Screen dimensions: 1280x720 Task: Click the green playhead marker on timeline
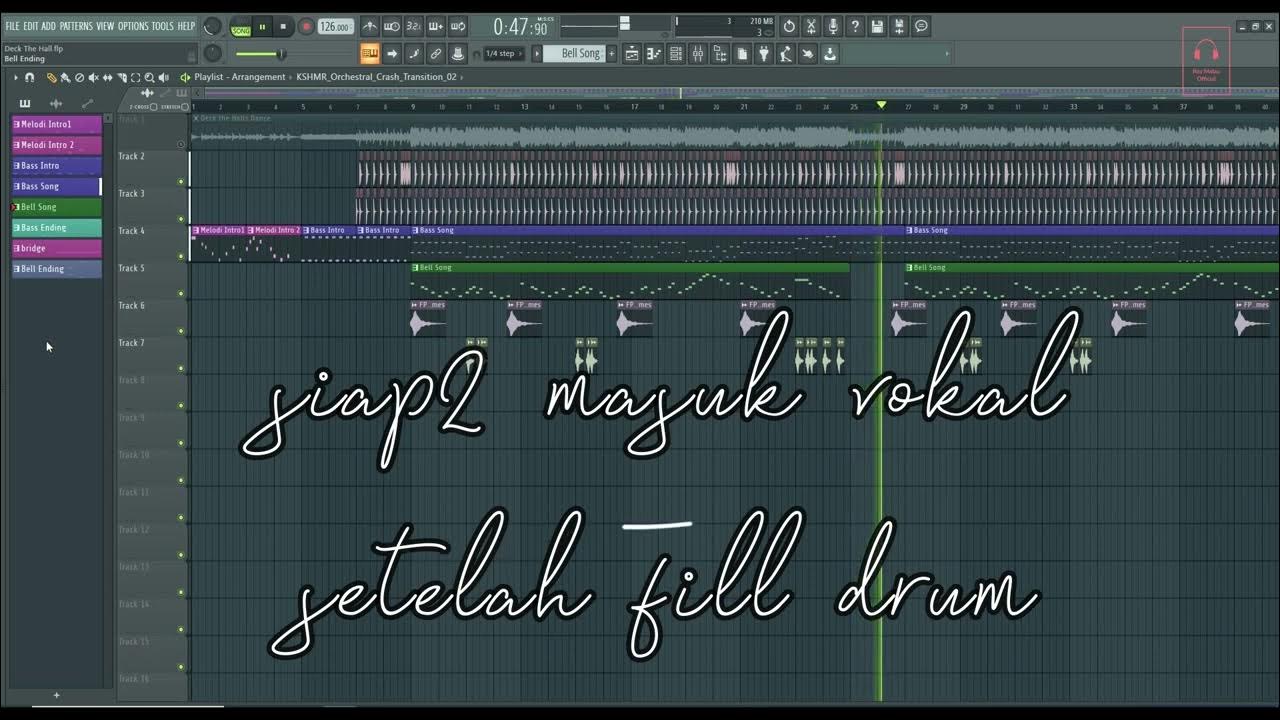[x=881, y=105]
